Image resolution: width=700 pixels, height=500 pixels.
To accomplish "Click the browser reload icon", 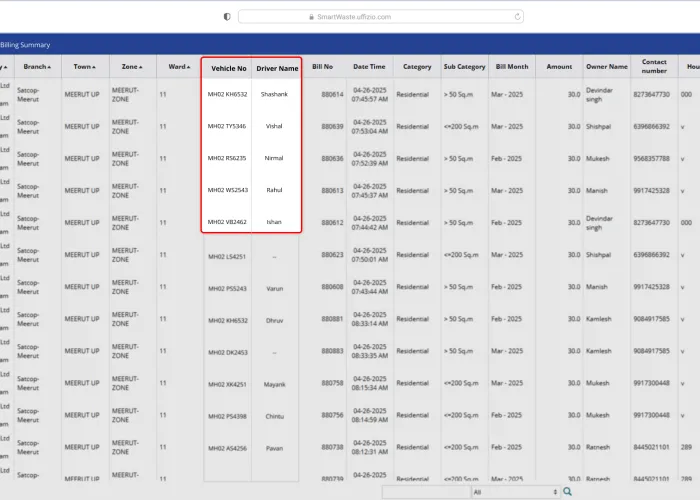I will [517, 16].
